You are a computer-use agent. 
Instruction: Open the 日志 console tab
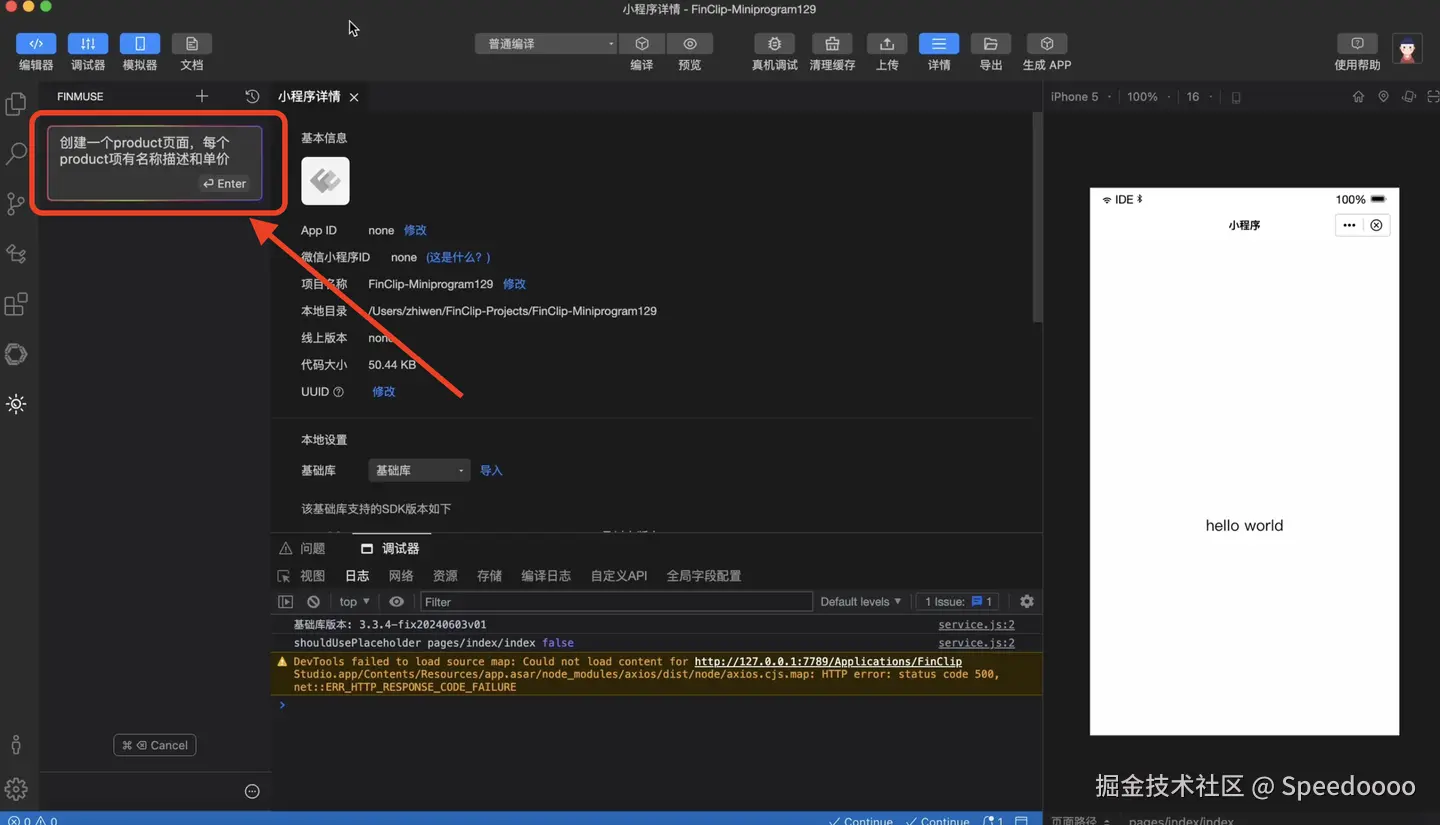tap(357, 576)
